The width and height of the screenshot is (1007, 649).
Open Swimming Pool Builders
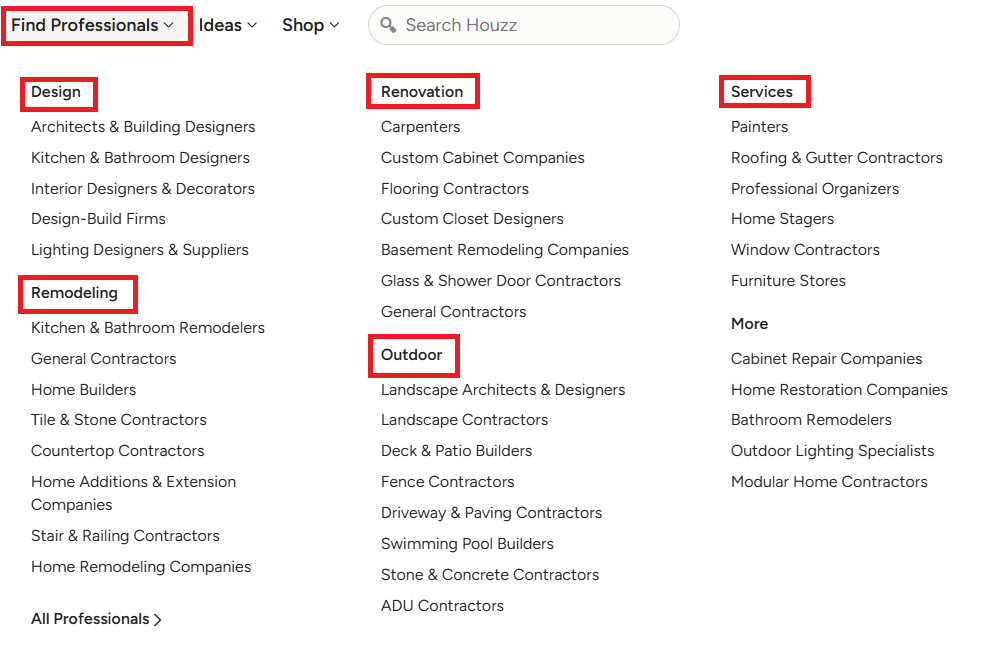point(467,543)
